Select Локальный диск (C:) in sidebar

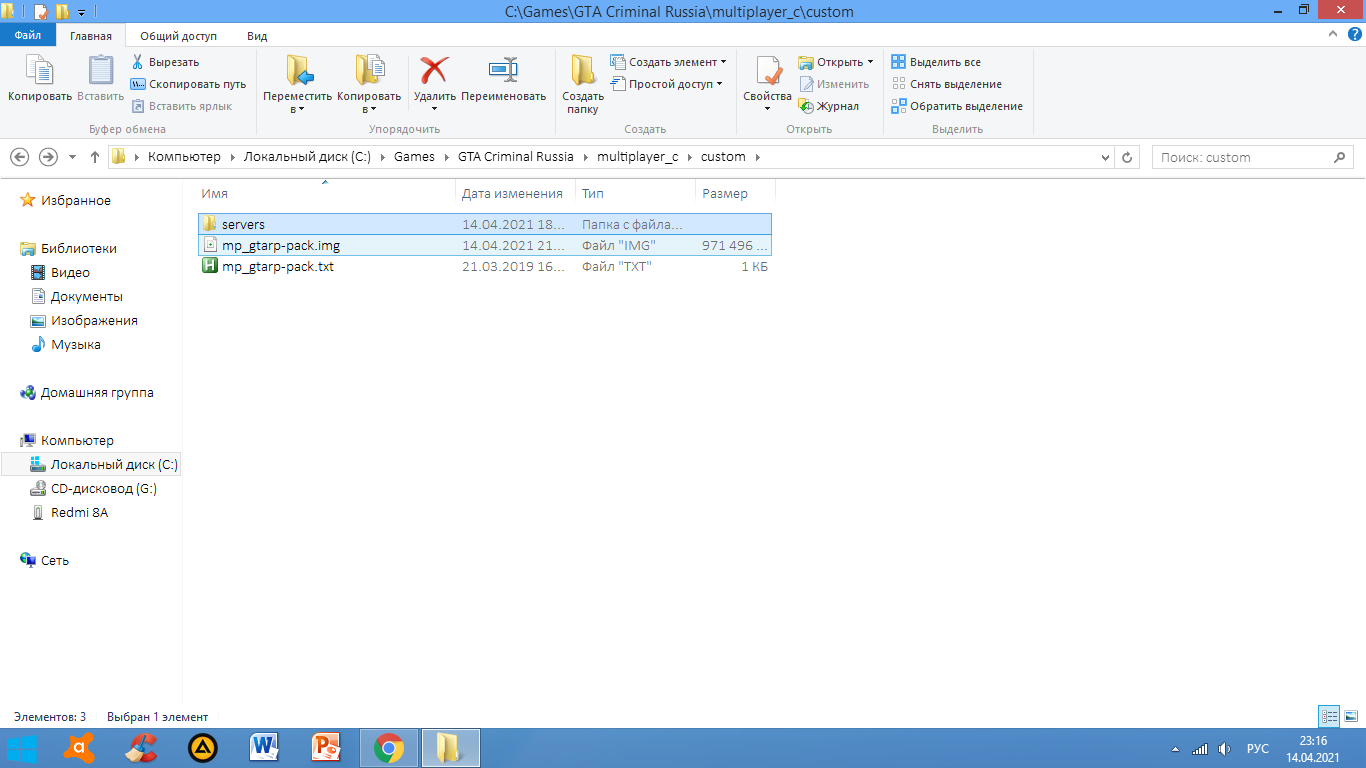pos(91,464)
